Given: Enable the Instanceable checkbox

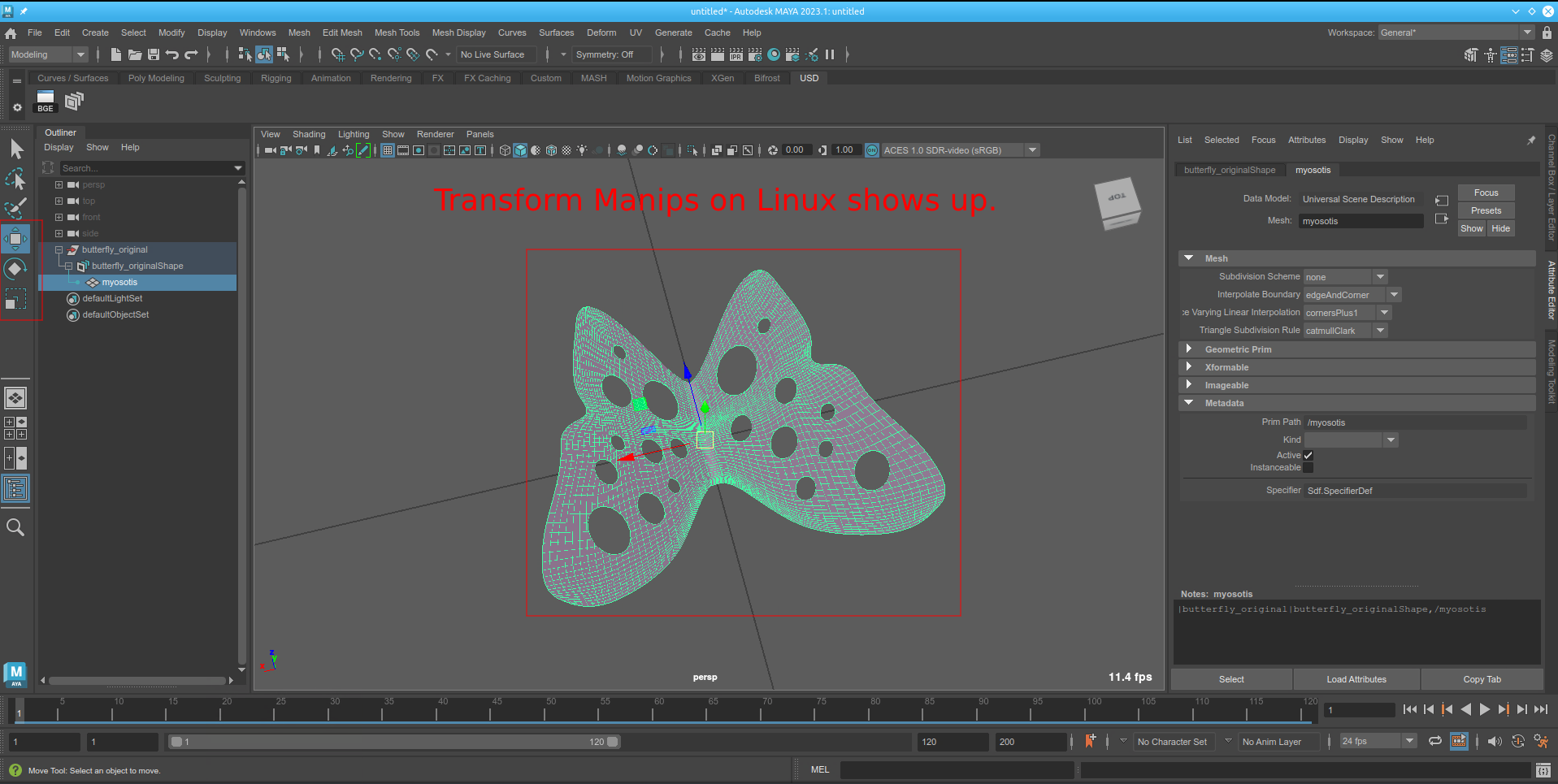Looking at the screenshot, I should tap(1308, 467).
